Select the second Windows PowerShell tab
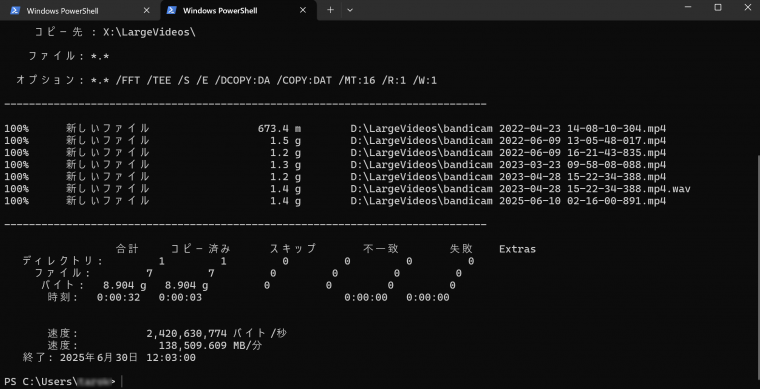 coord(238,10)
